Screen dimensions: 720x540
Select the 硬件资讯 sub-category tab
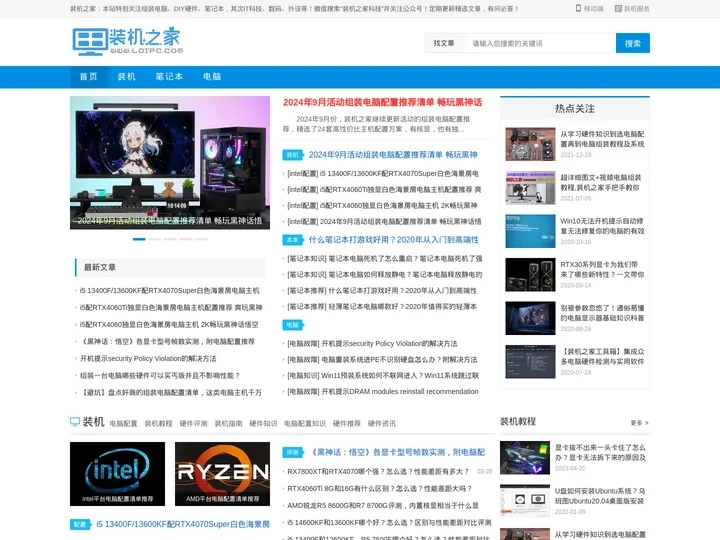[382, 423]
